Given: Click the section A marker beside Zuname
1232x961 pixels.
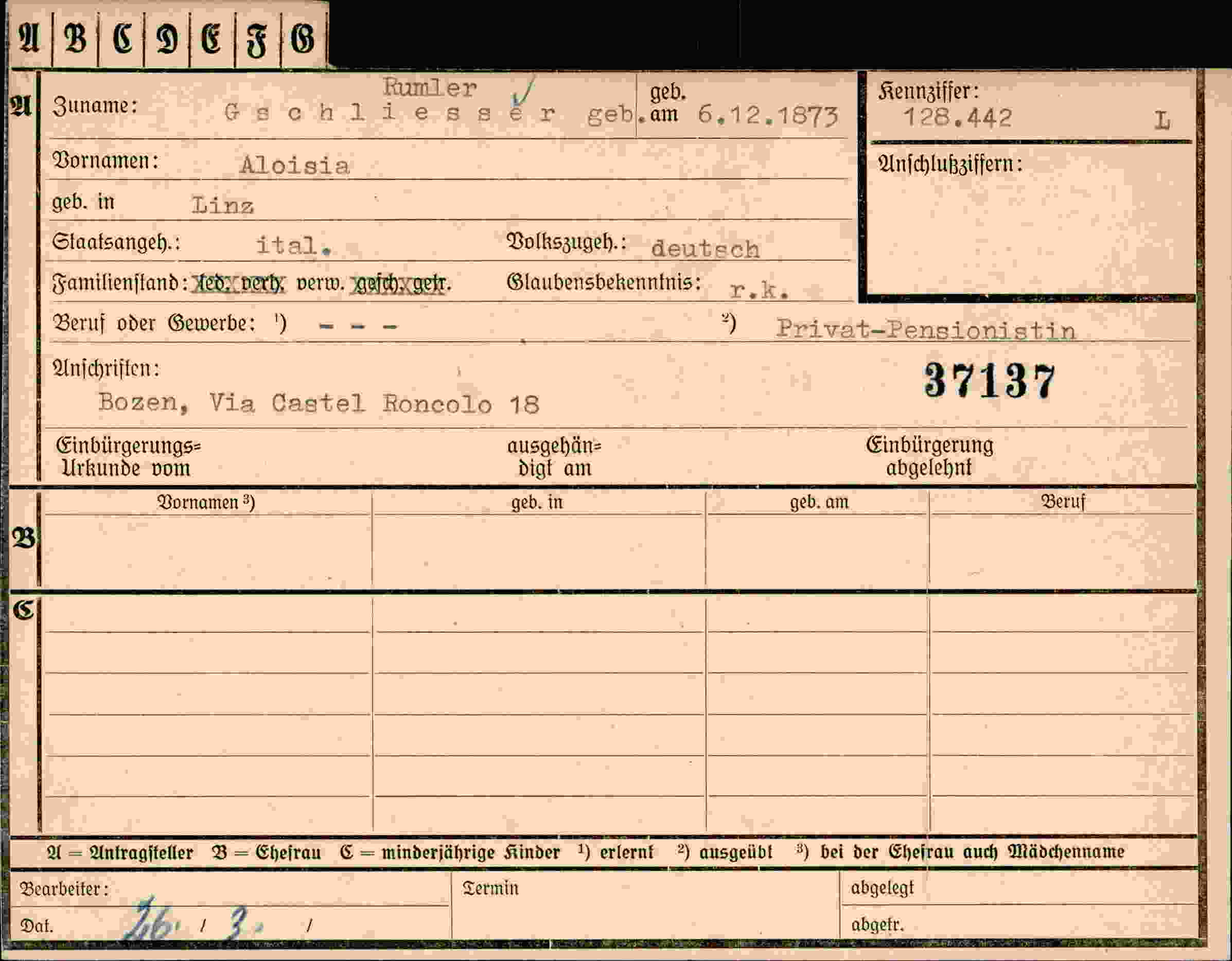Looking at the screenshot, I should pyautogui.click(x=21, y=106).
